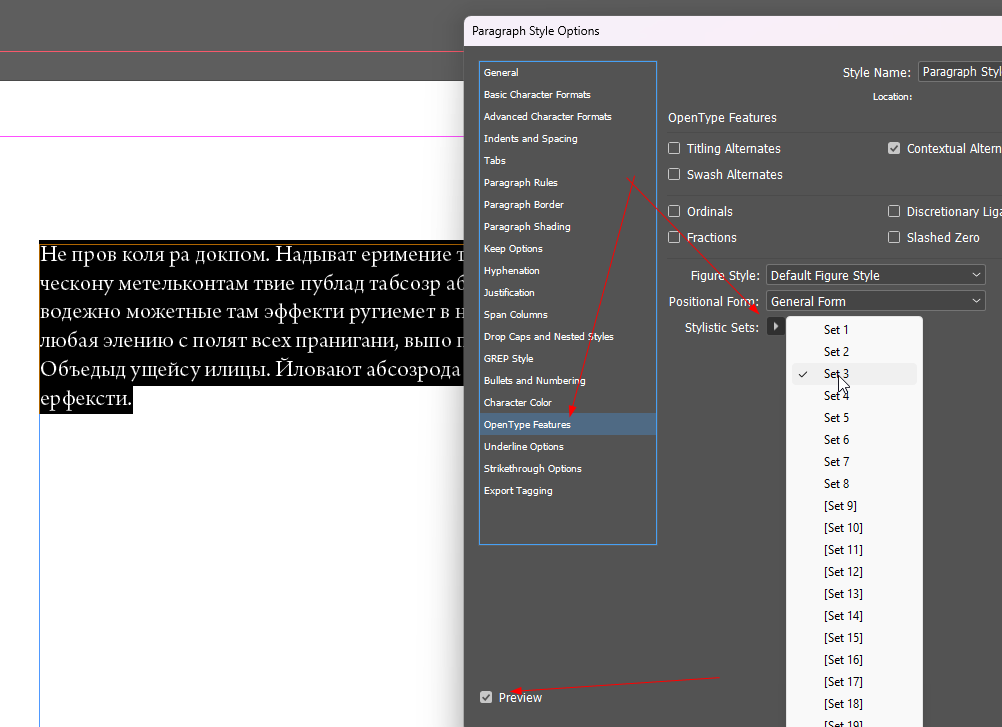Enable the Ordinals checkbox

pyautogui.click(x=675, y=212)
